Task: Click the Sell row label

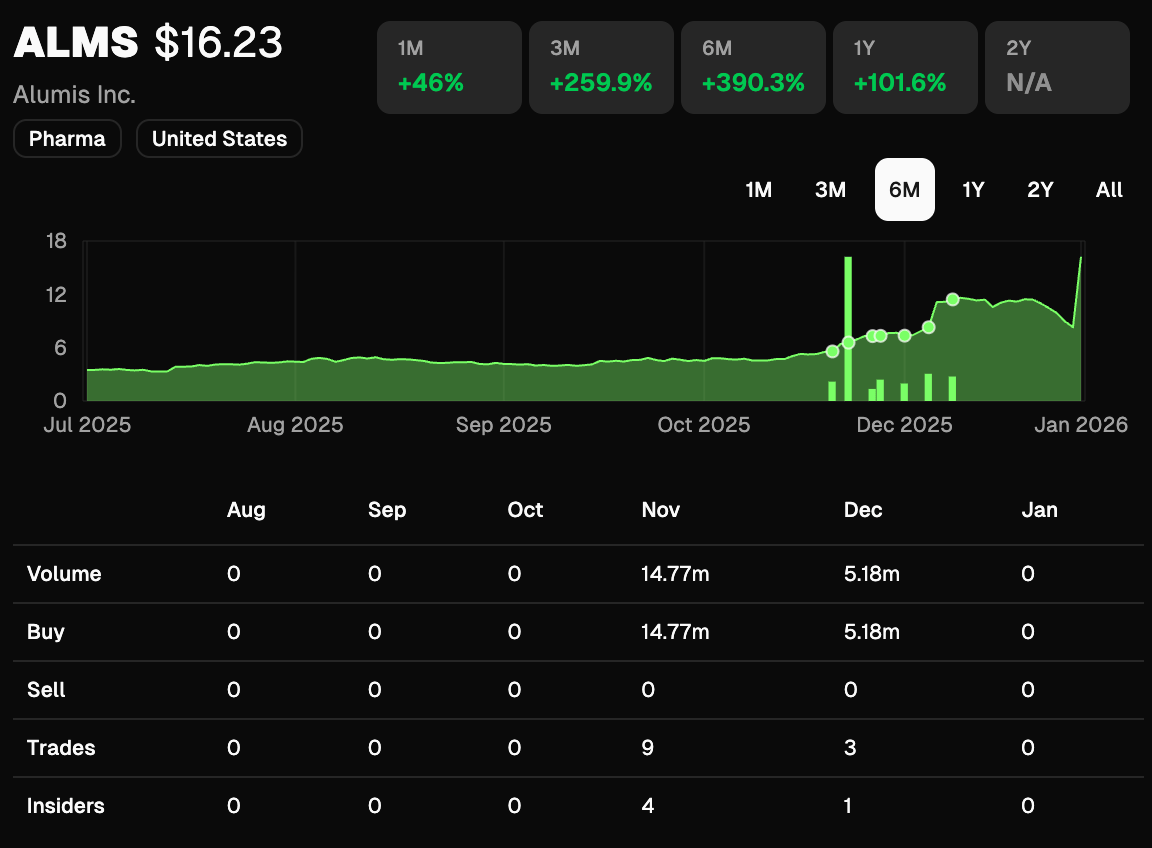Action: point(46,689)
